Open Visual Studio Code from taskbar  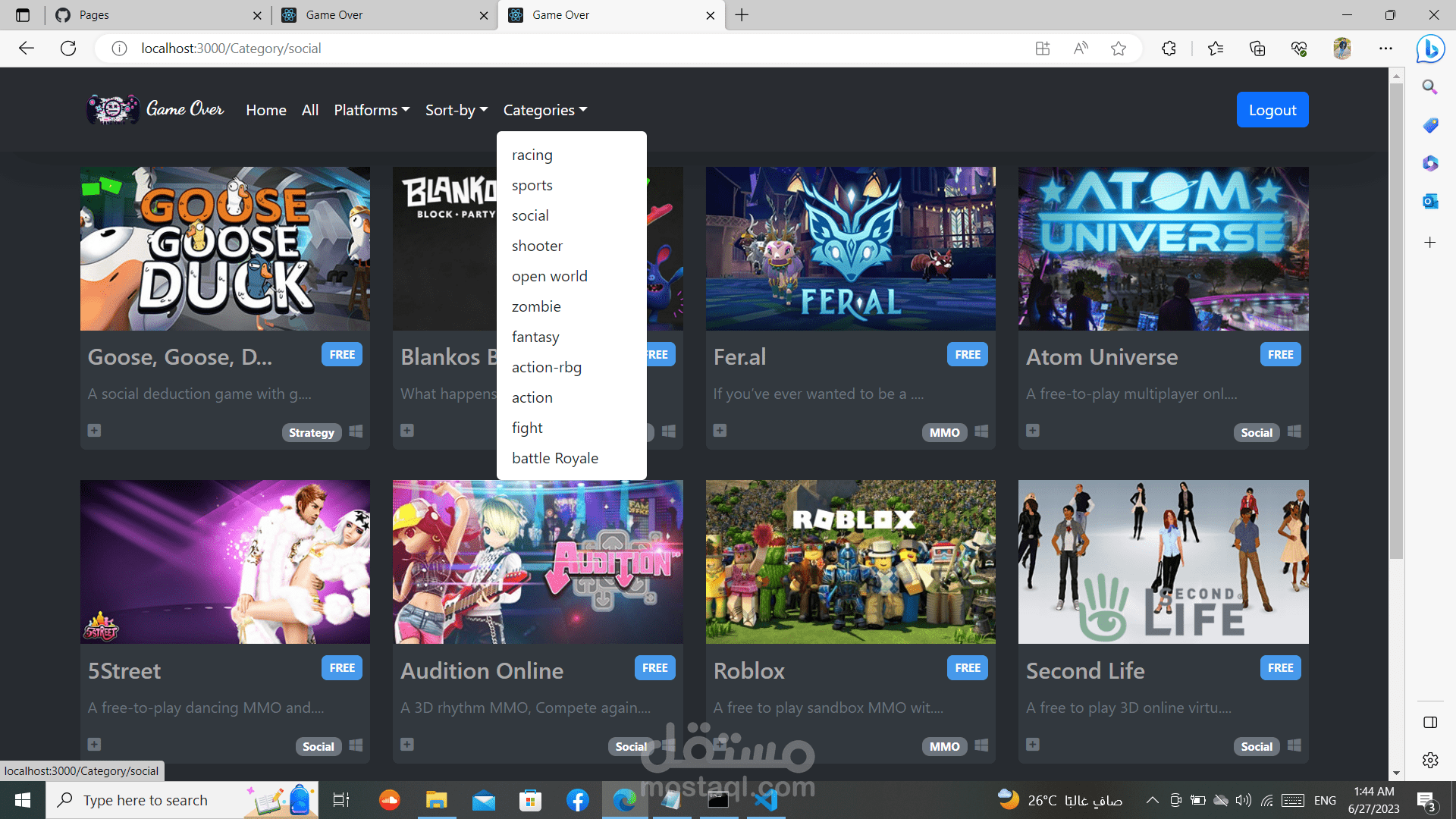(766, 800)
